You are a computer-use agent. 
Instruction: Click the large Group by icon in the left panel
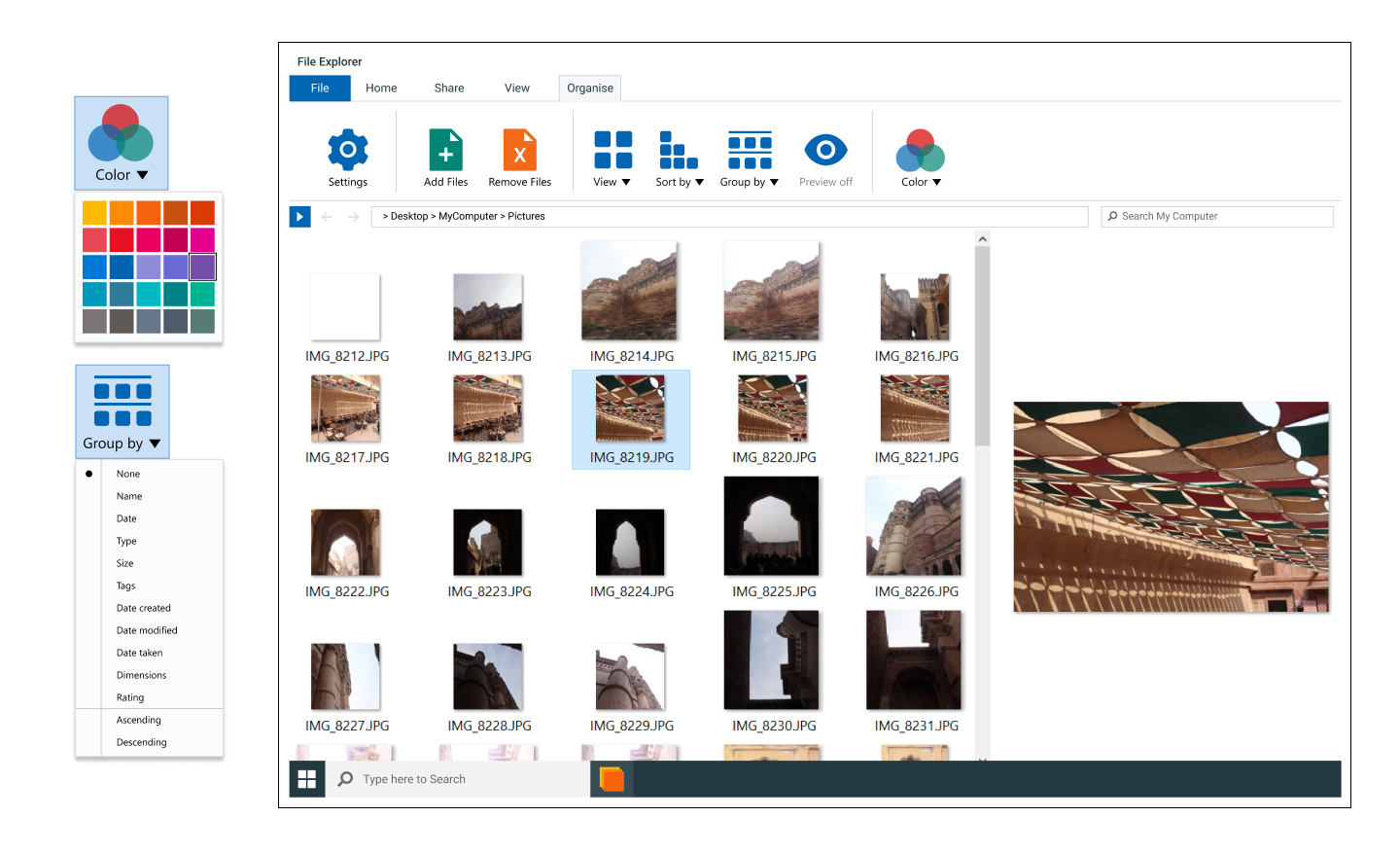pos(122,401)
